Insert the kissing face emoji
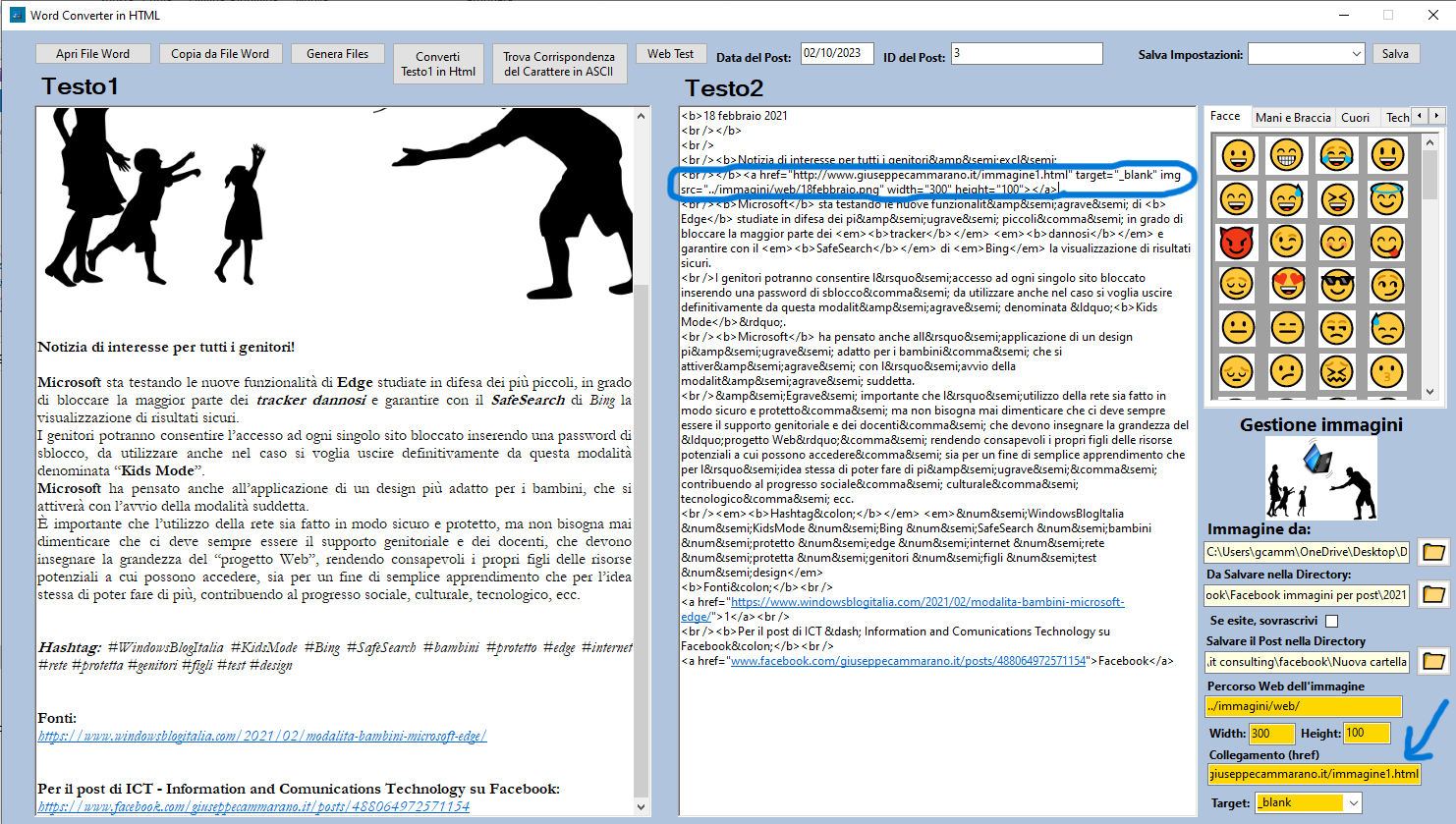 point(1387,371)
